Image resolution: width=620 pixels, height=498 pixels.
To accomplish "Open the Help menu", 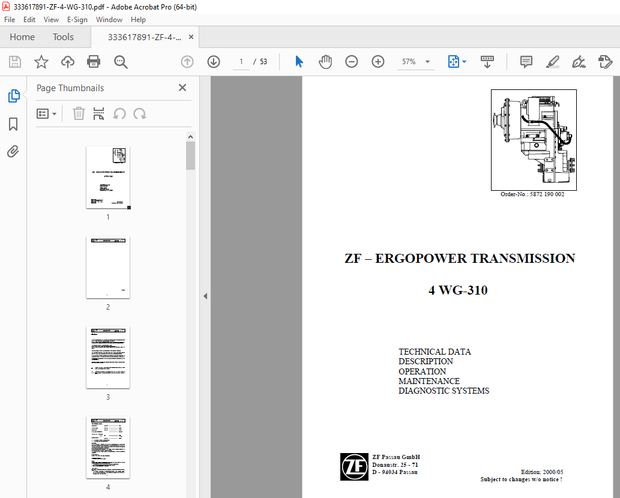I will pyautogui.click(x=138, y=19).
